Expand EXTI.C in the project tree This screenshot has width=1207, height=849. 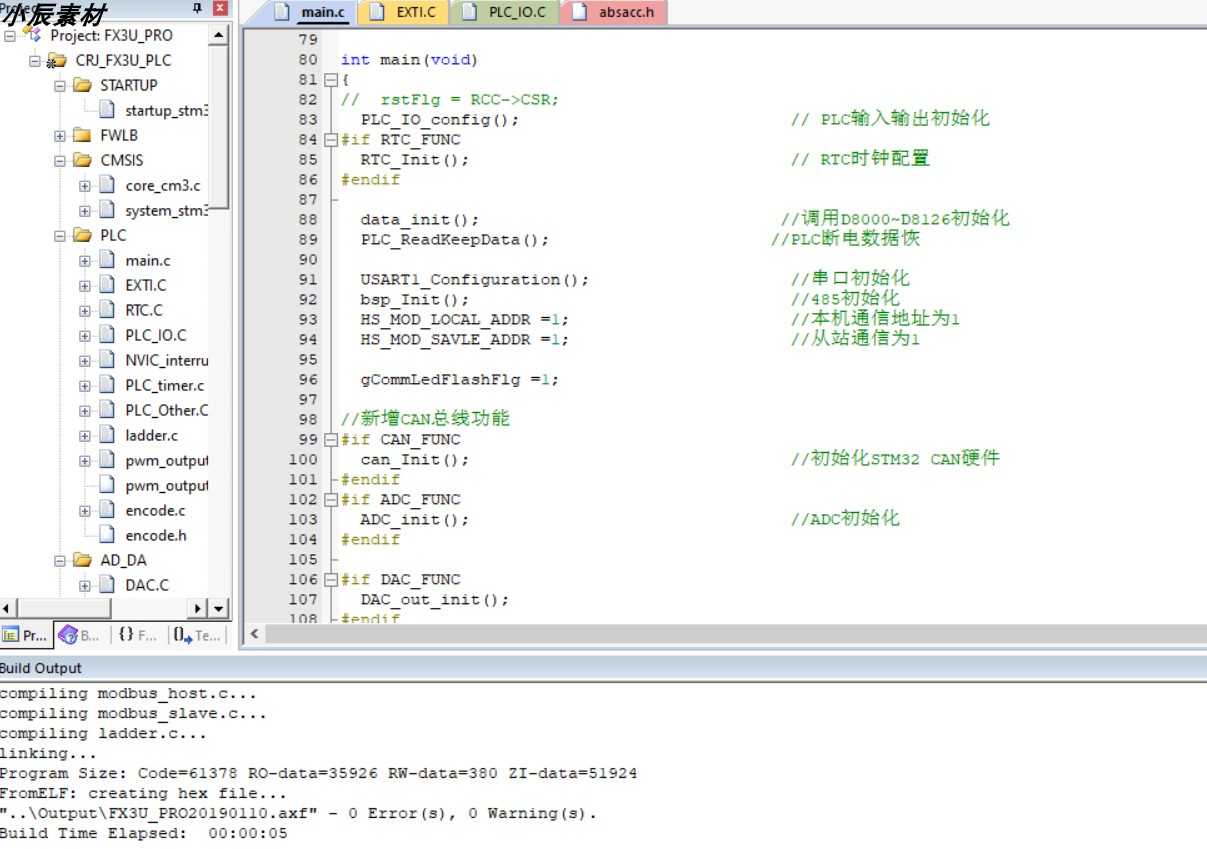tap(85, 285)
